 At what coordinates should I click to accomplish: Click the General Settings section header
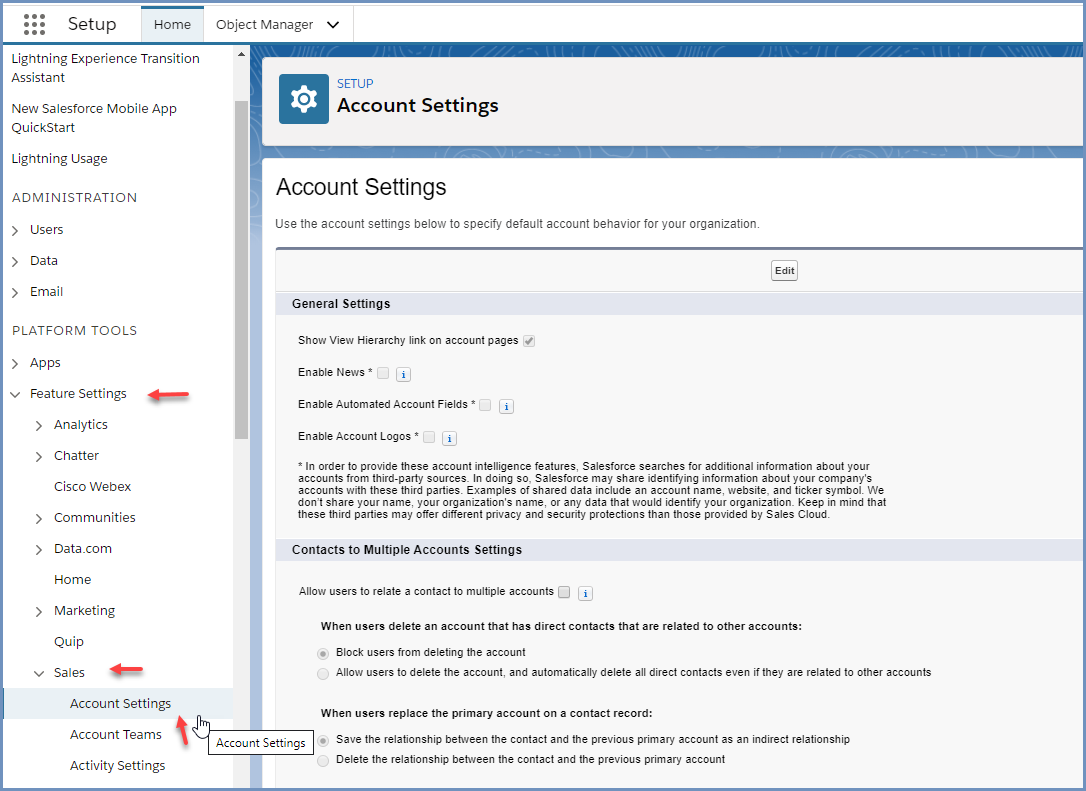tap(341, 303)
